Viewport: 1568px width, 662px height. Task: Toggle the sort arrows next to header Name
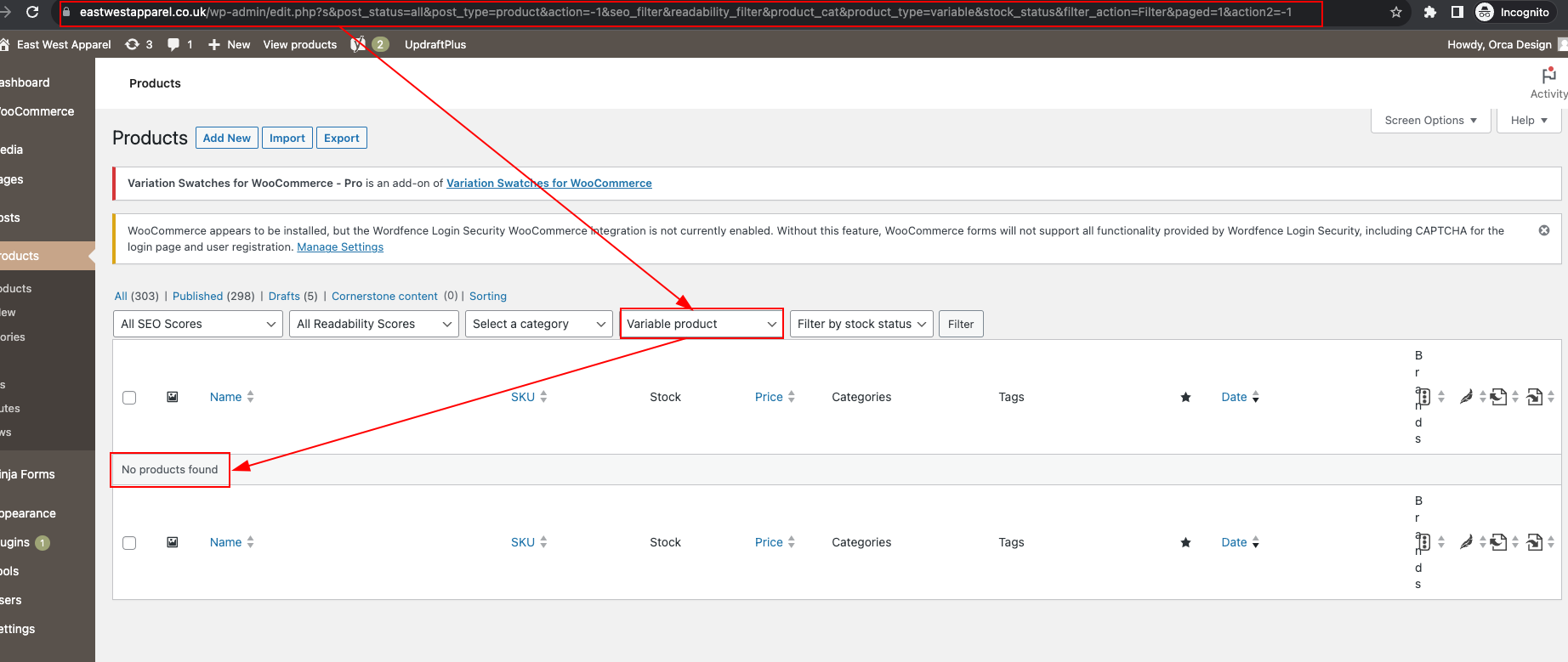coord(250,397)
